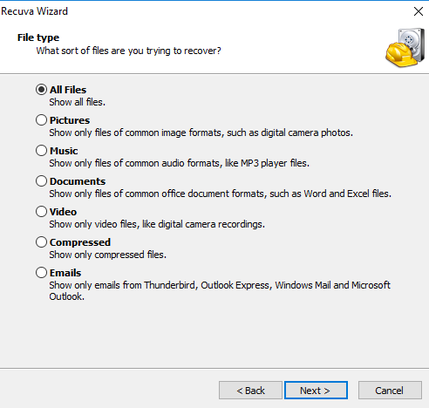The width and height of the screenshot is (429, 408).
Task: Select the Emails radio button
Action: coord(41,273)
